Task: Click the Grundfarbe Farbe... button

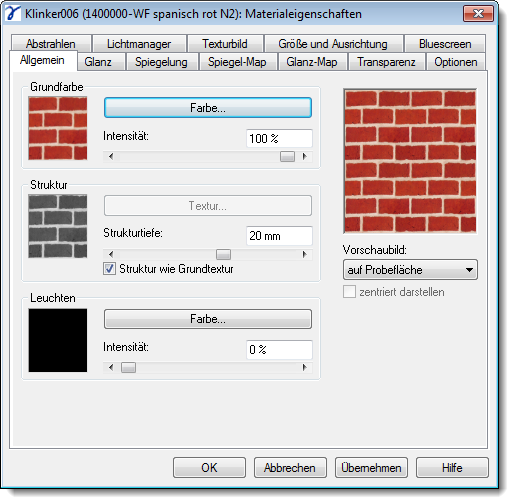Action: click(208, 108)
